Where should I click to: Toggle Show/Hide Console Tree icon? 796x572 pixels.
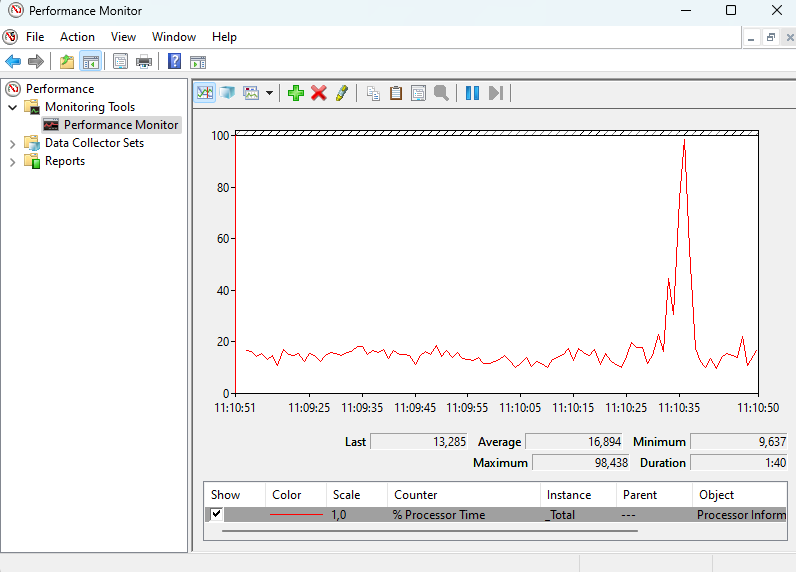point(90,62)
